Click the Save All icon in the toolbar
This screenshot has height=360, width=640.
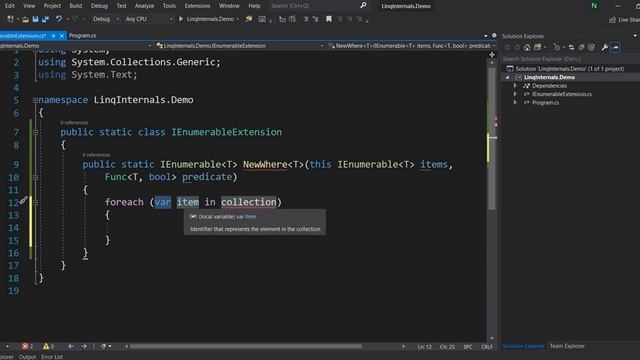pyautogui.click(x=45, y=19)
